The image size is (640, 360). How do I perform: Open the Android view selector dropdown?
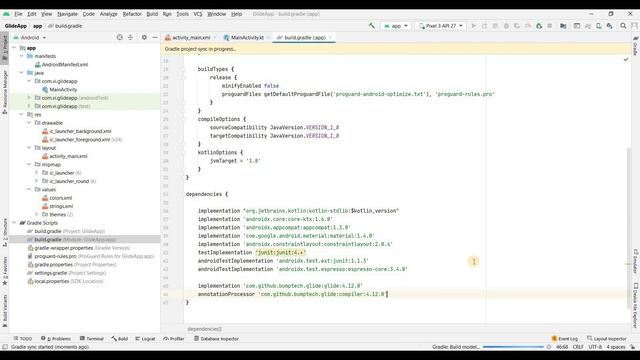(30, 38)
